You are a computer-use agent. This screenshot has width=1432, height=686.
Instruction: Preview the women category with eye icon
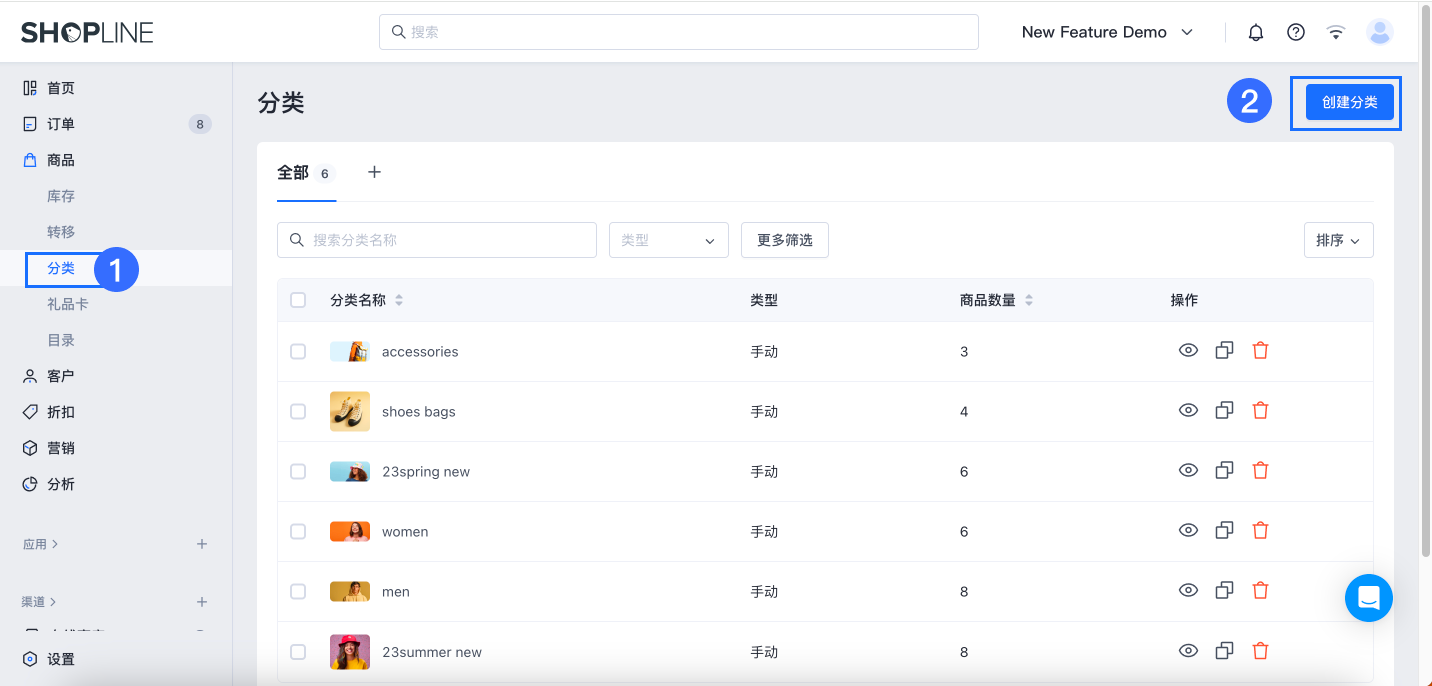point(1188,530)
